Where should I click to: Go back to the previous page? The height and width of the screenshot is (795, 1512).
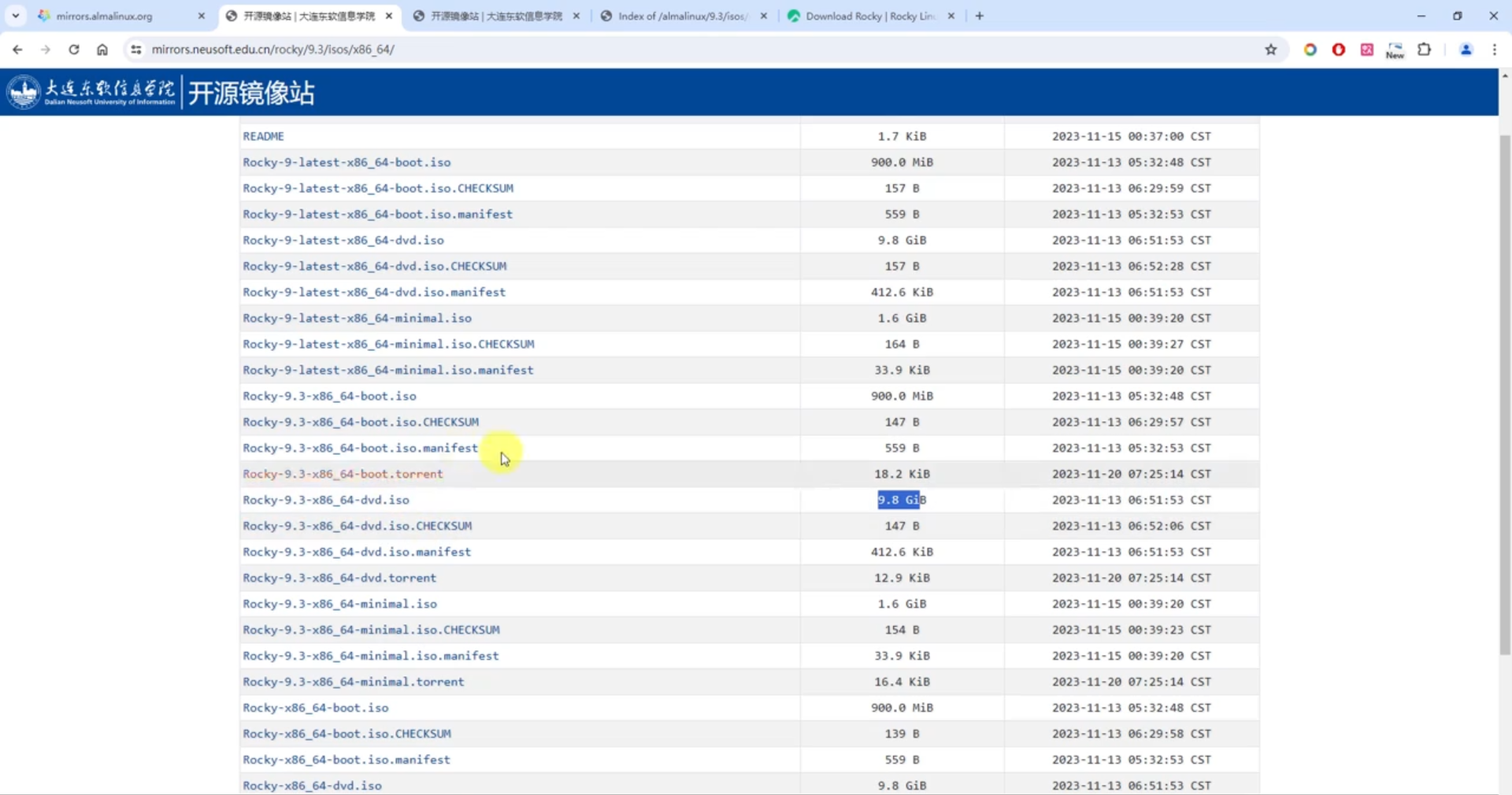tap(17, 50)
